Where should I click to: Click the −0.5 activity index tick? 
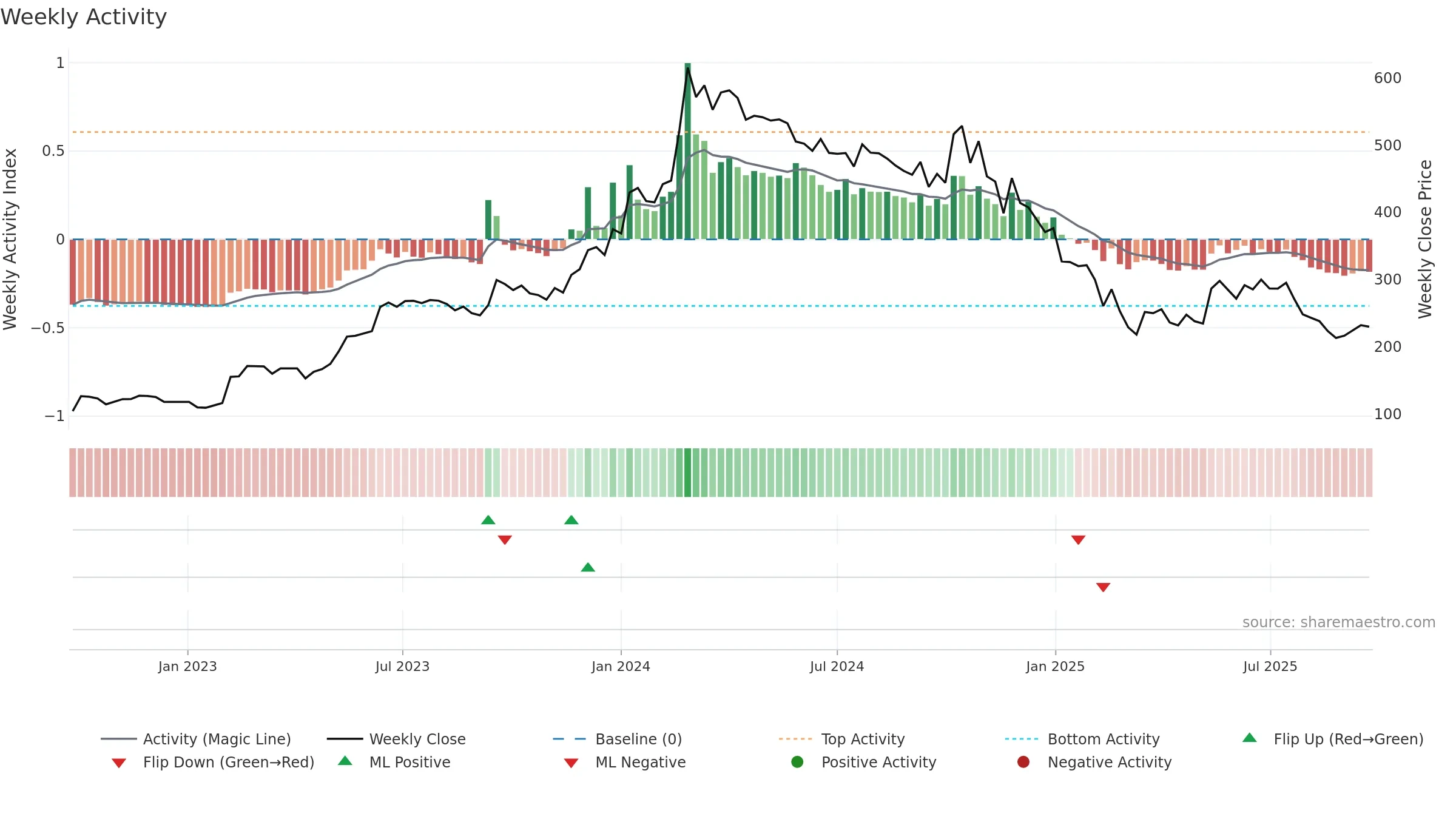[x=47, y=328]
